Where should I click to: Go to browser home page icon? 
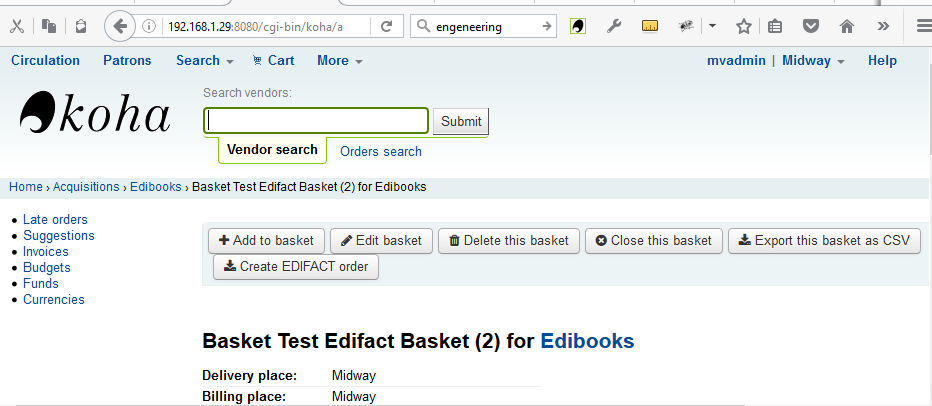coord(847,26)
